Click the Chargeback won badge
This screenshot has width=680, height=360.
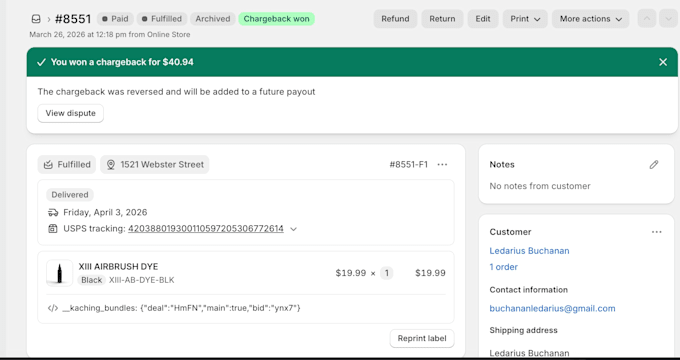[276, 19]
